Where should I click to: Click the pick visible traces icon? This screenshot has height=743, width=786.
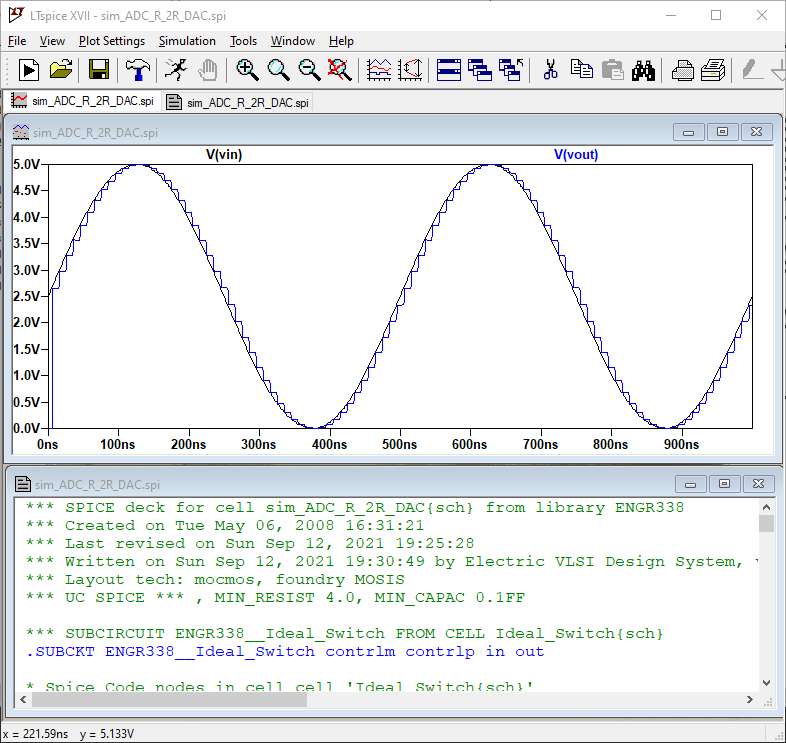coord(379,70)
